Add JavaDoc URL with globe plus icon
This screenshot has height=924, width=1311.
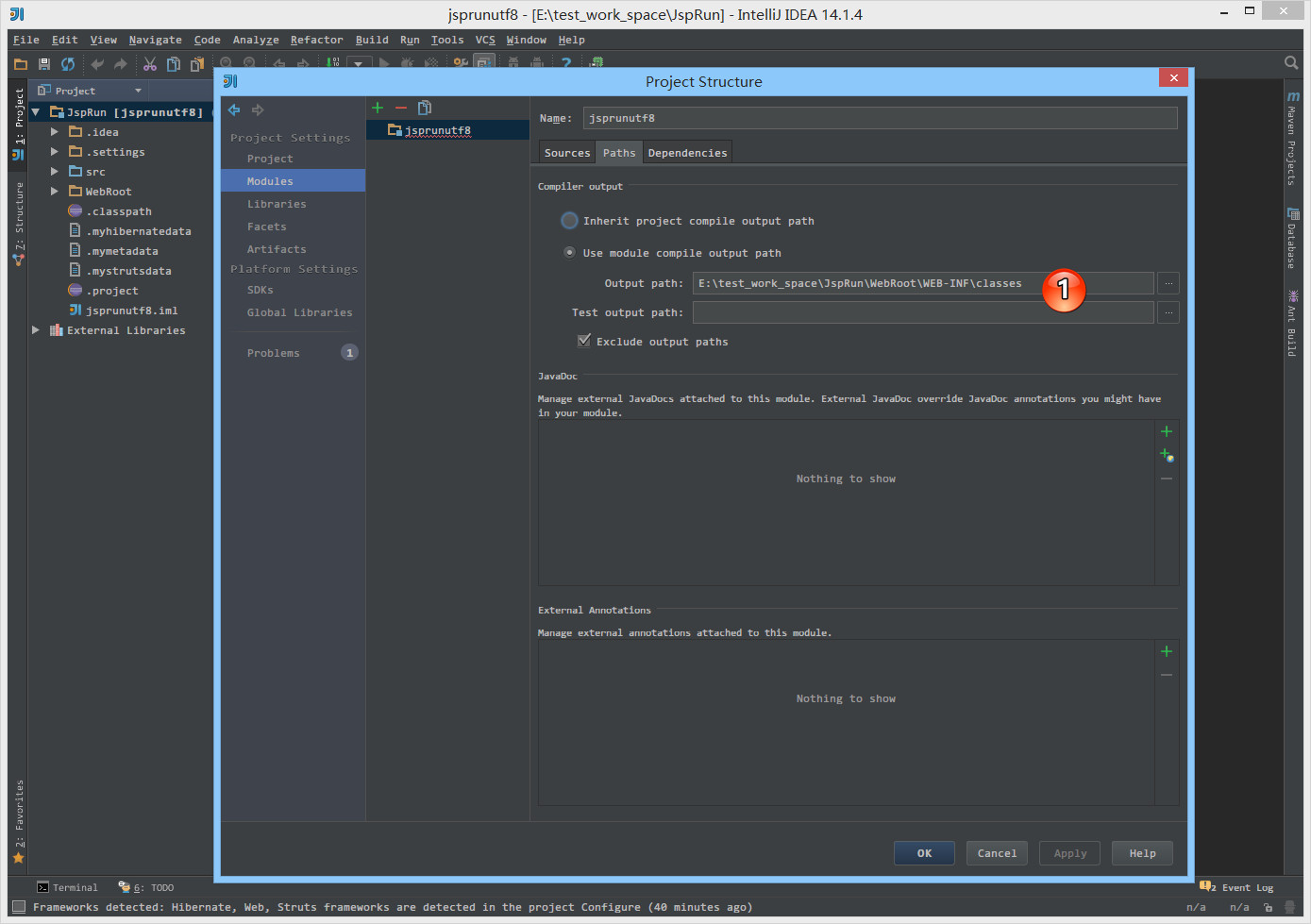point(1167,455)
